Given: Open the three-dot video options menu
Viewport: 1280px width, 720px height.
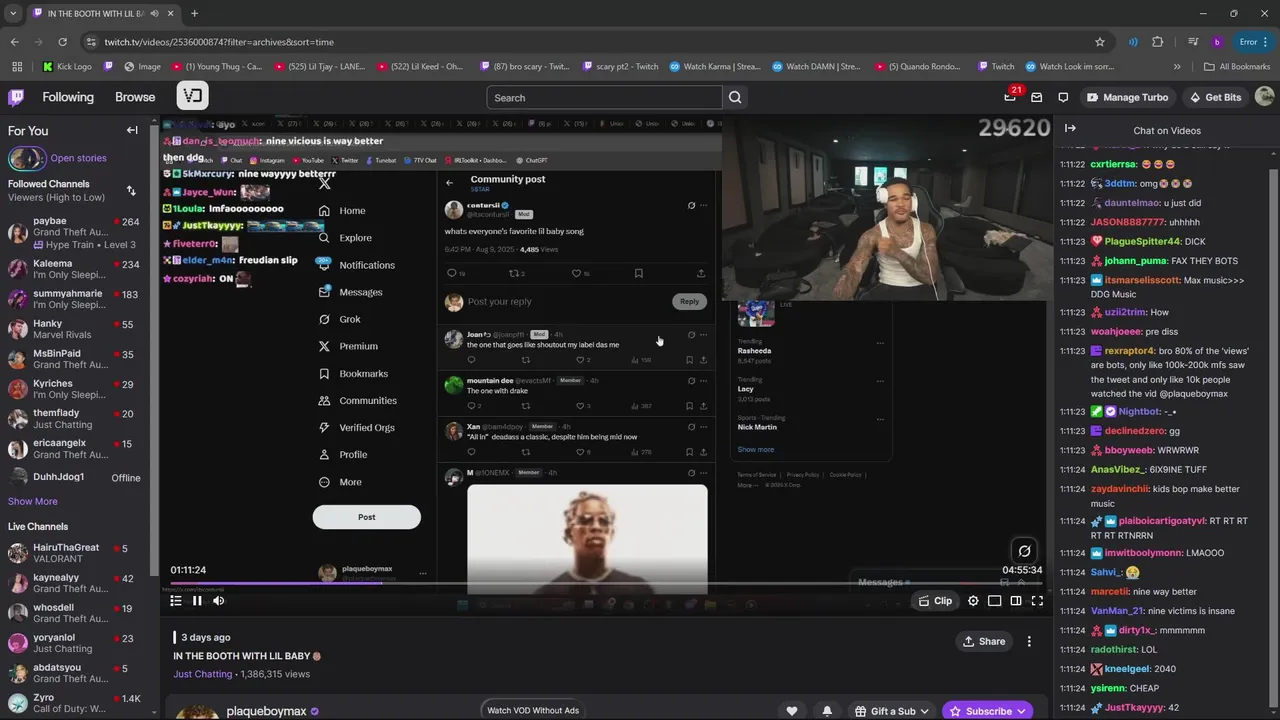Looking at the screenshot, I should pos(1029,641).
